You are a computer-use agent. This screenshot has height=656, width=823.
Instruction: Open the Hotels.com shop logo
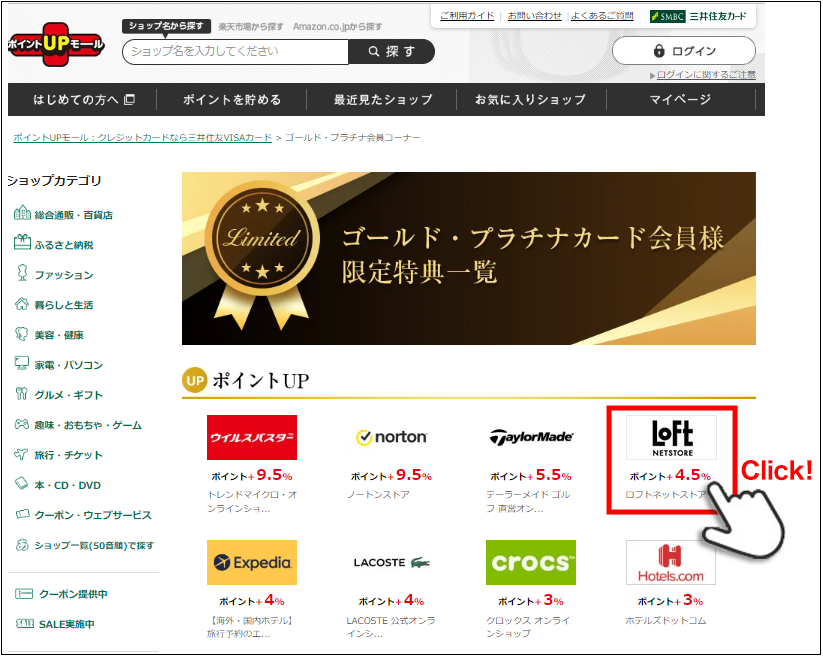671,563
